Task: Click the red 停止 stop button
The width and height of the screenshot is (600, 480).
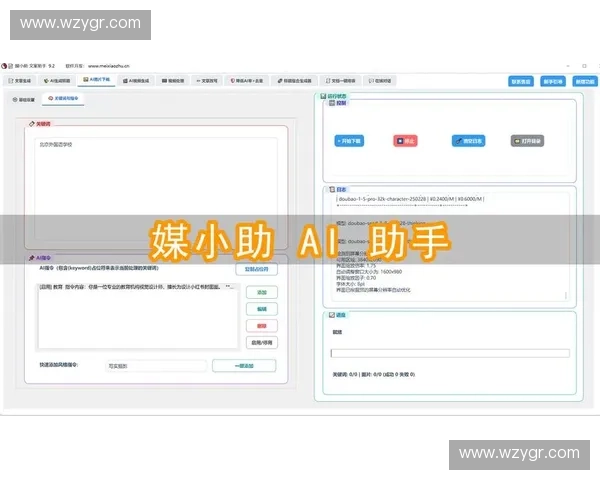Action: pos(405,141)
